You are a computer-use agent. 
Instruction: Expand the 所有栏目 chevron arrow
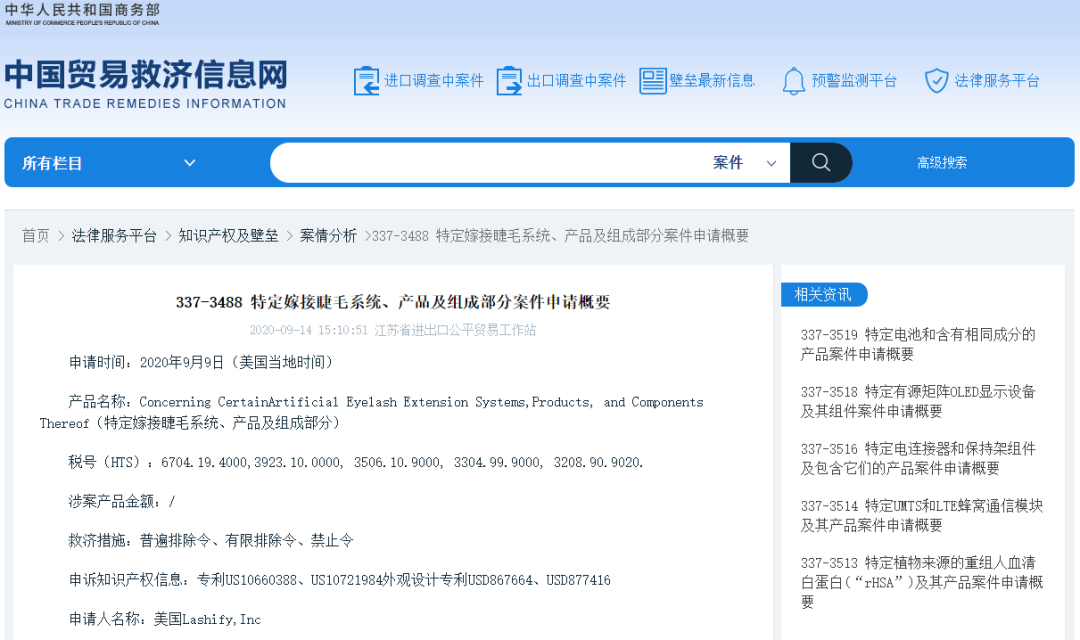(x=190, y=162)
